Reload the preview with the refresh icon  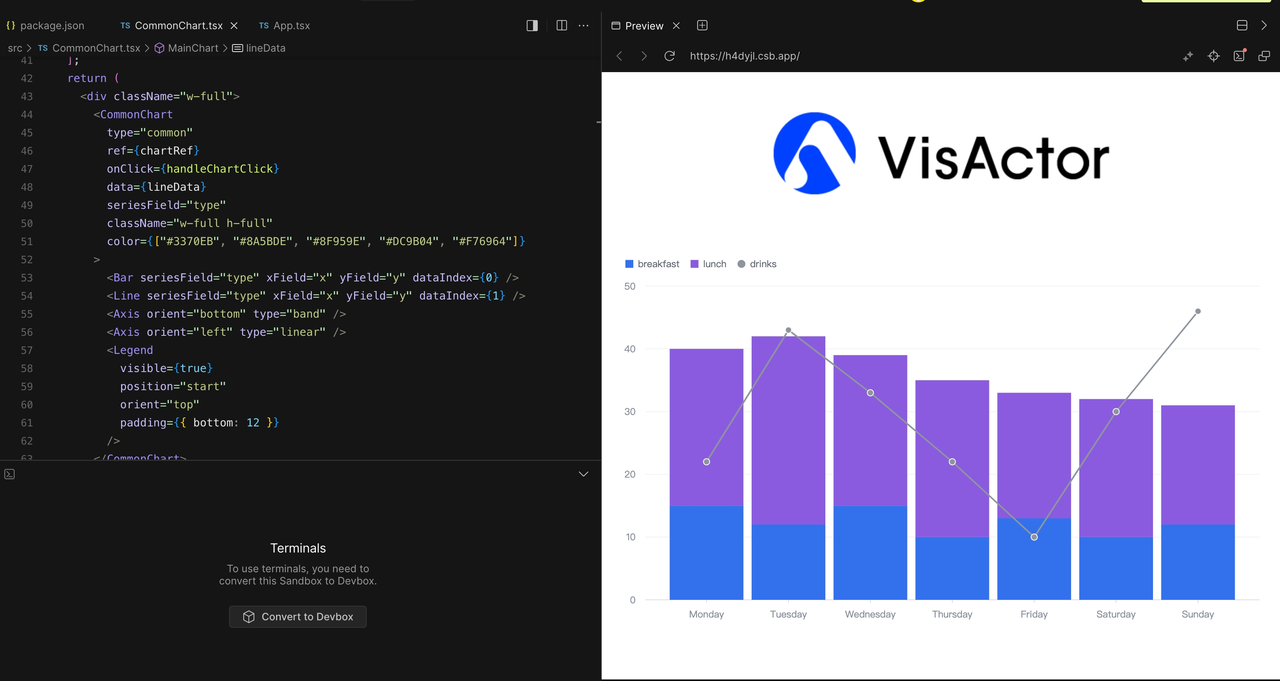click(669, 56)
